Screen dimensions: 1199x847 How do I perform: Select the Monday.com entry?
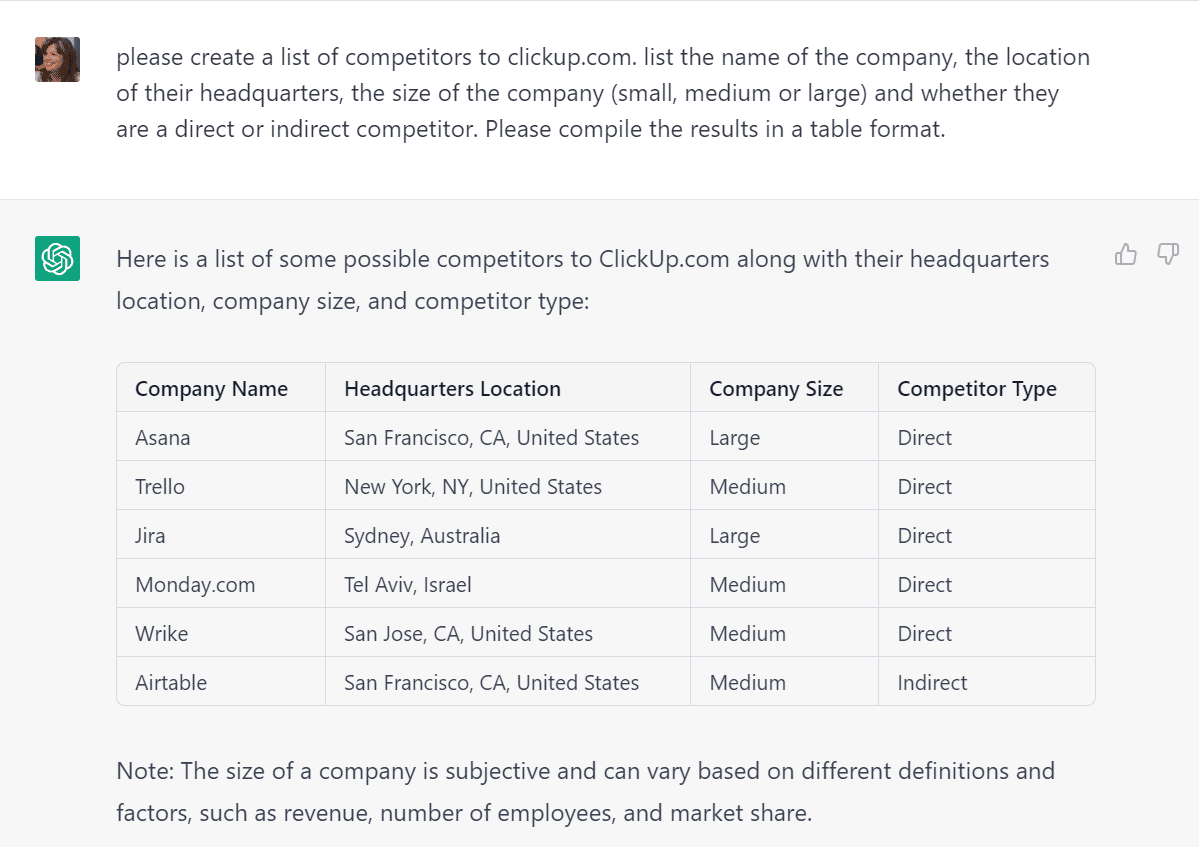[x=195, y=584]
